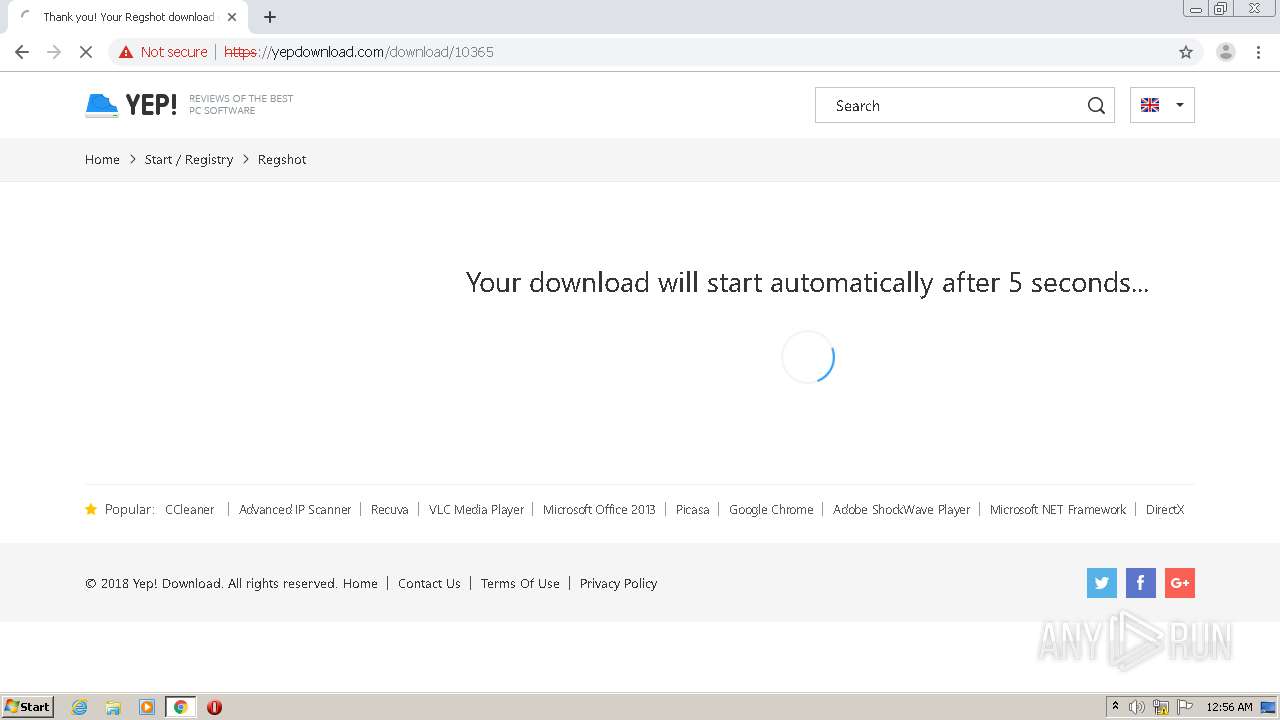Click red Opera taskbar icon
Image resolution: width=1280 pixels, height=720 pixels.
click(x=214, y=707)
